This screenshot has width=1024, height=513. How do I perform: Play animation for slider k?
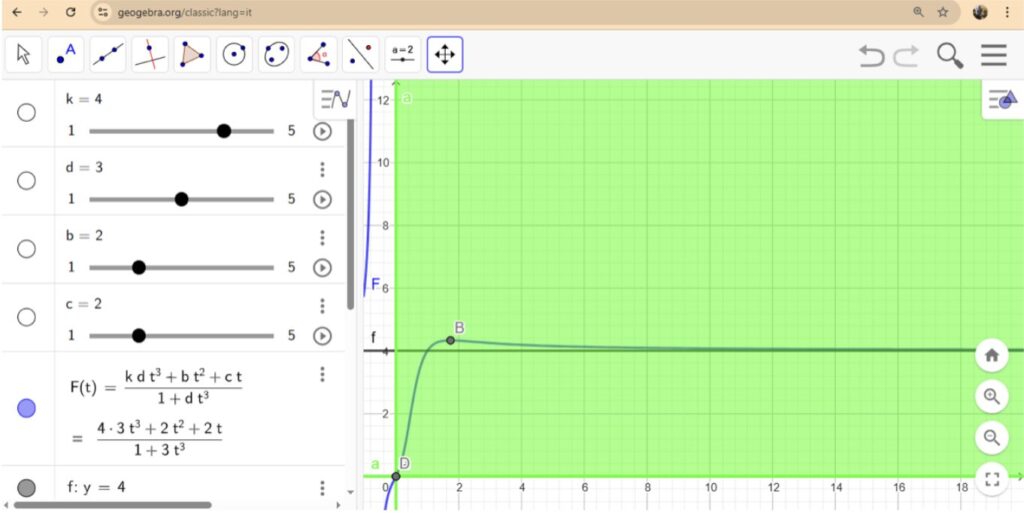point(322,131)
